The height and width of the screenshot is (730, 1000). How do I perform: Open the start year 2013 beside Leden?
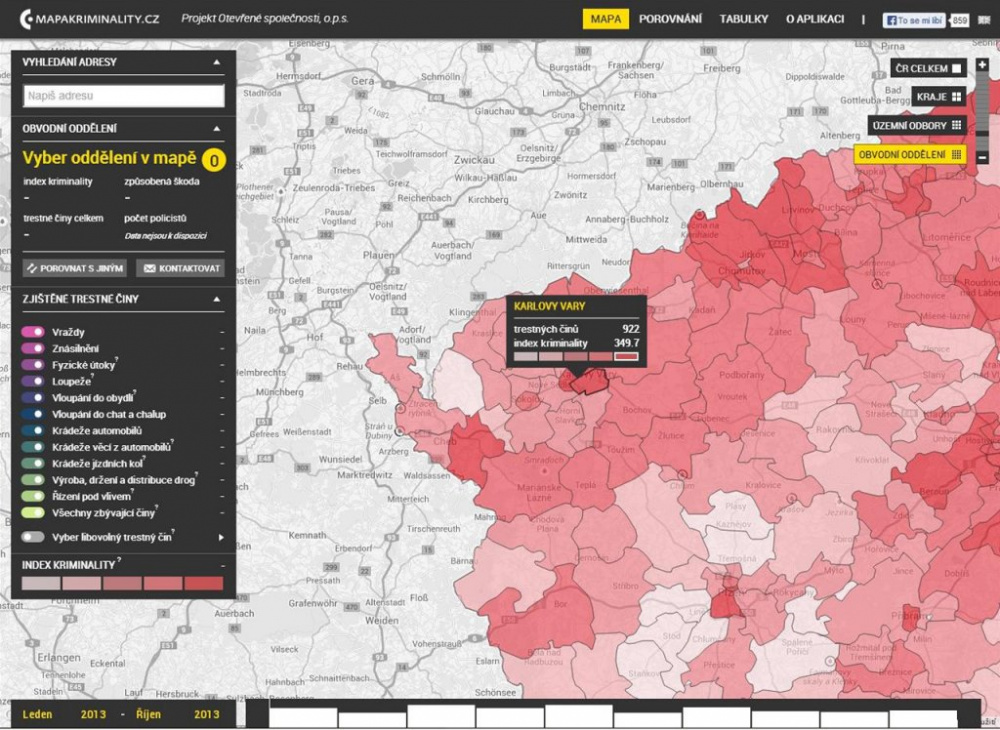pyautogui.click(x=93, y=714)
